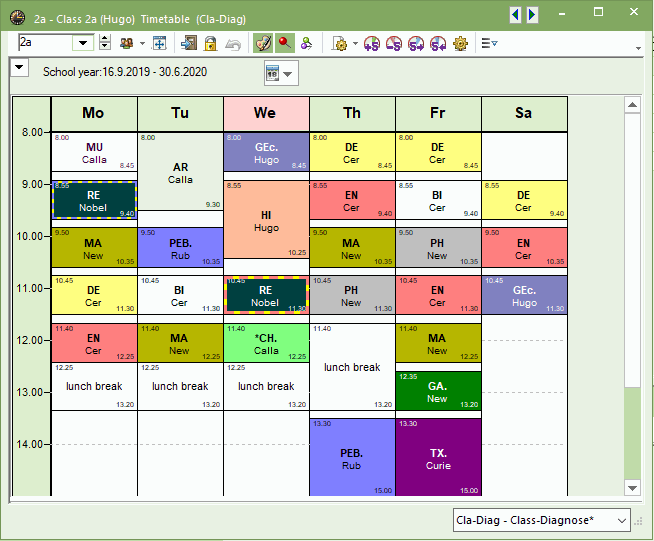Open the list filter toolbar menu
The image size is (654, 541).
pyautogui.click(x=489, y=43)
